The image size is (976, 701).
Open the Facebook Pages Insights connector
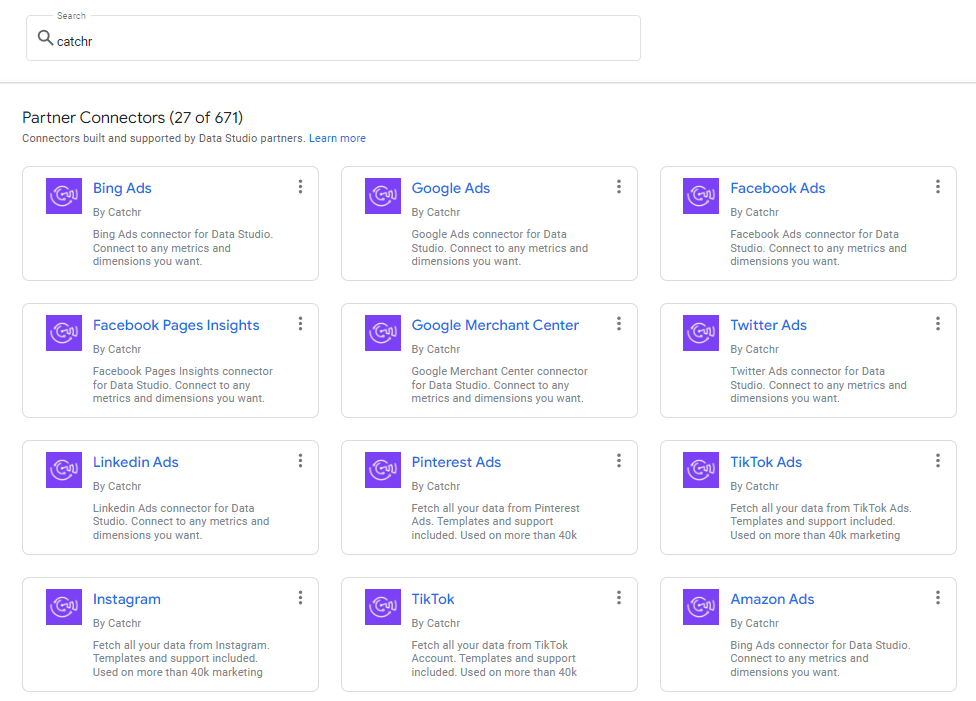(174, 324)
